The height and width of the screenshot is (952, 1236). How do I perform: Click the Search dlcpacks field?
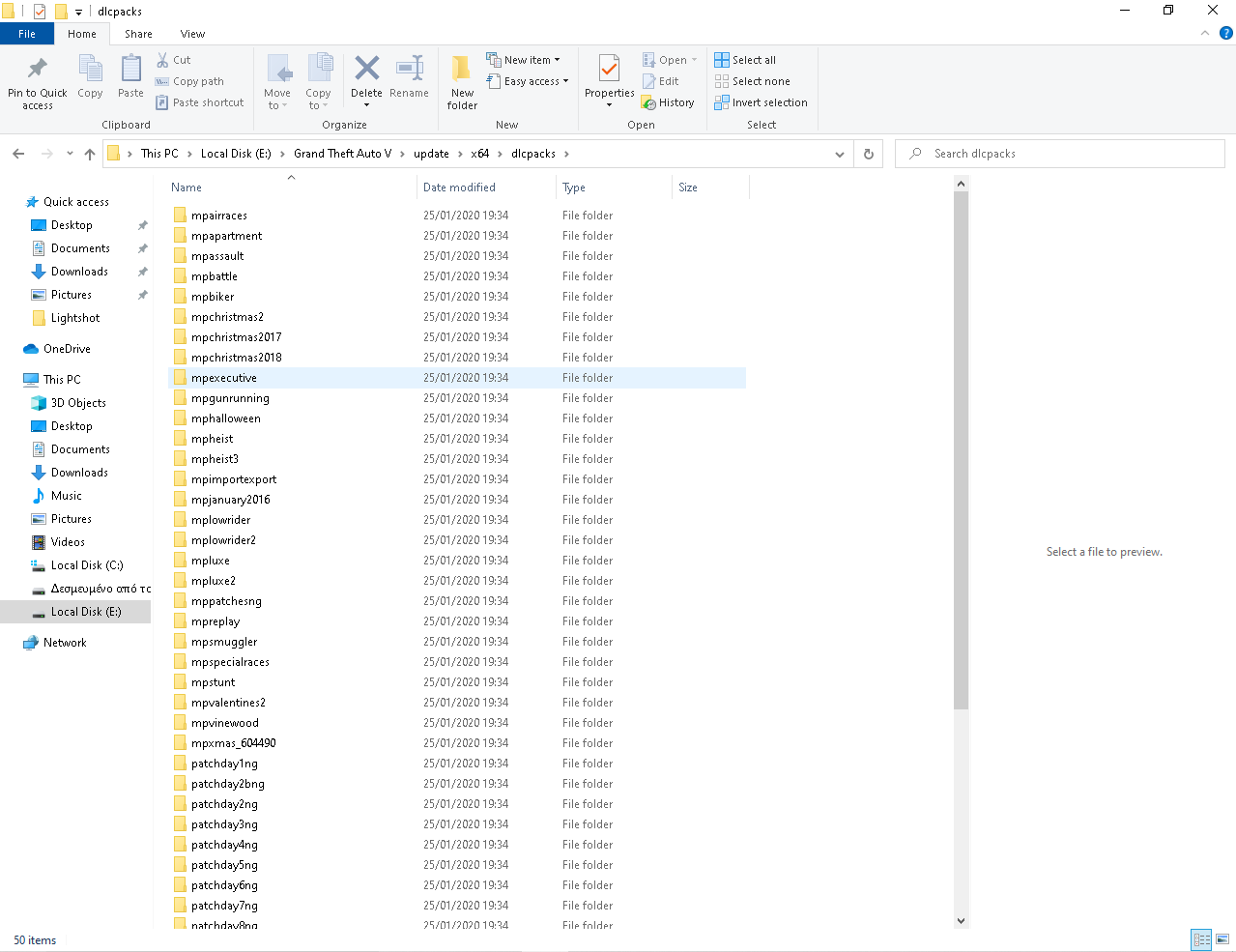(1060, 154)
